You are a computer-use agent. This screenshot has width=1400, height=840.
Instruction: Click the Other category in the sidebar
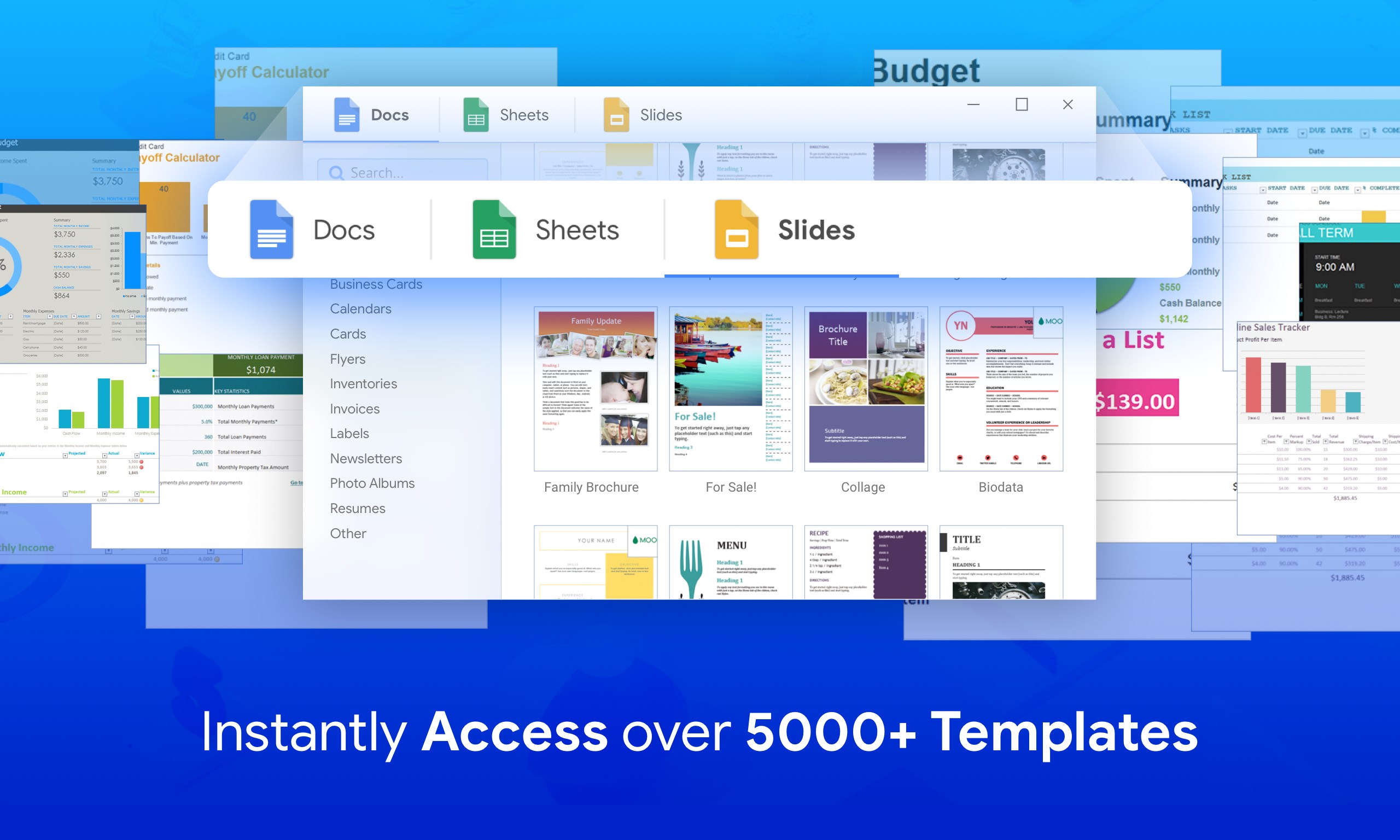click(x=347, y=533)
